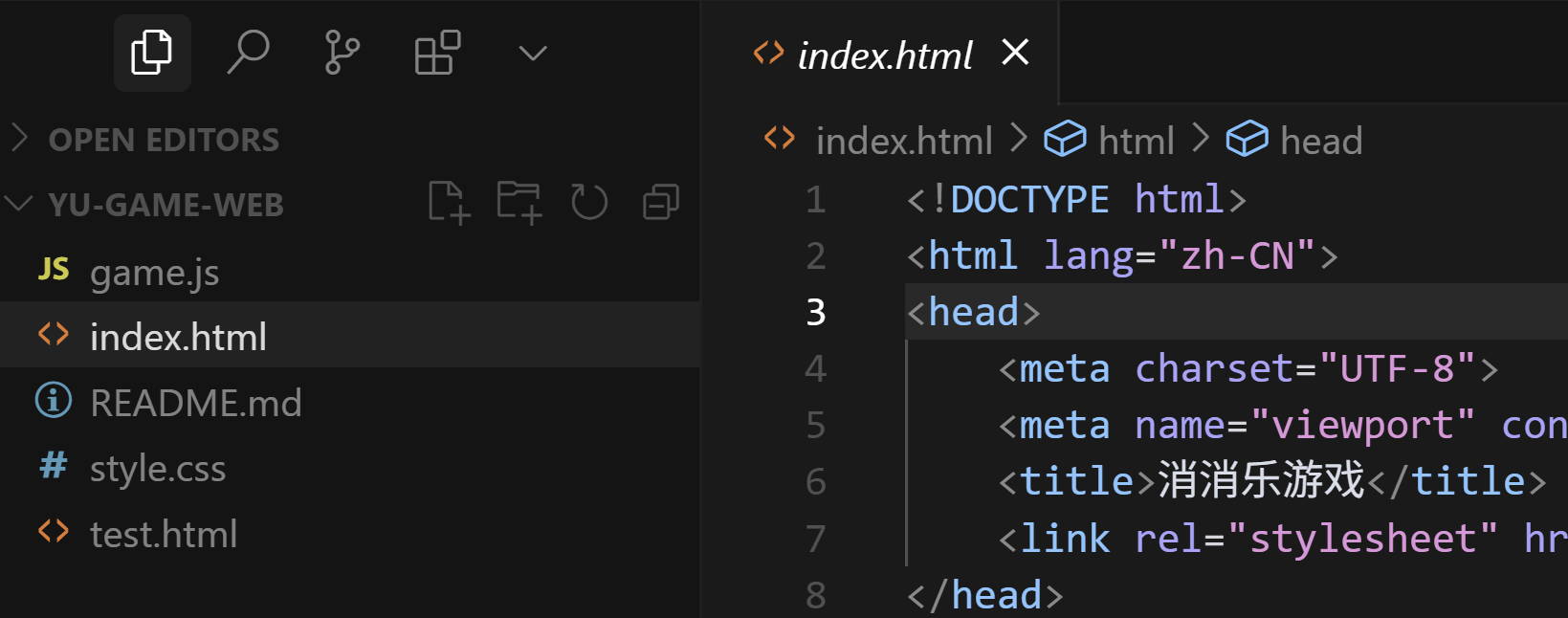Collapse all folders in explorer
The image size is (1568, 618).
[x=660, y=203]
